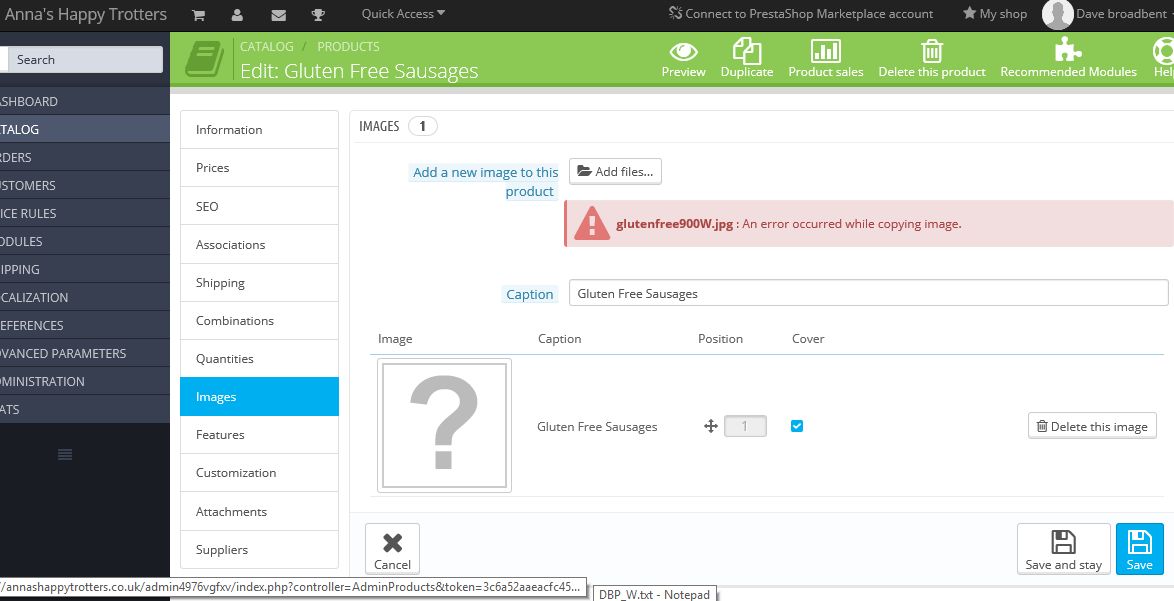Click into the Caption text field
This screenshot has width=1174, height=601.
coord(869,293)
